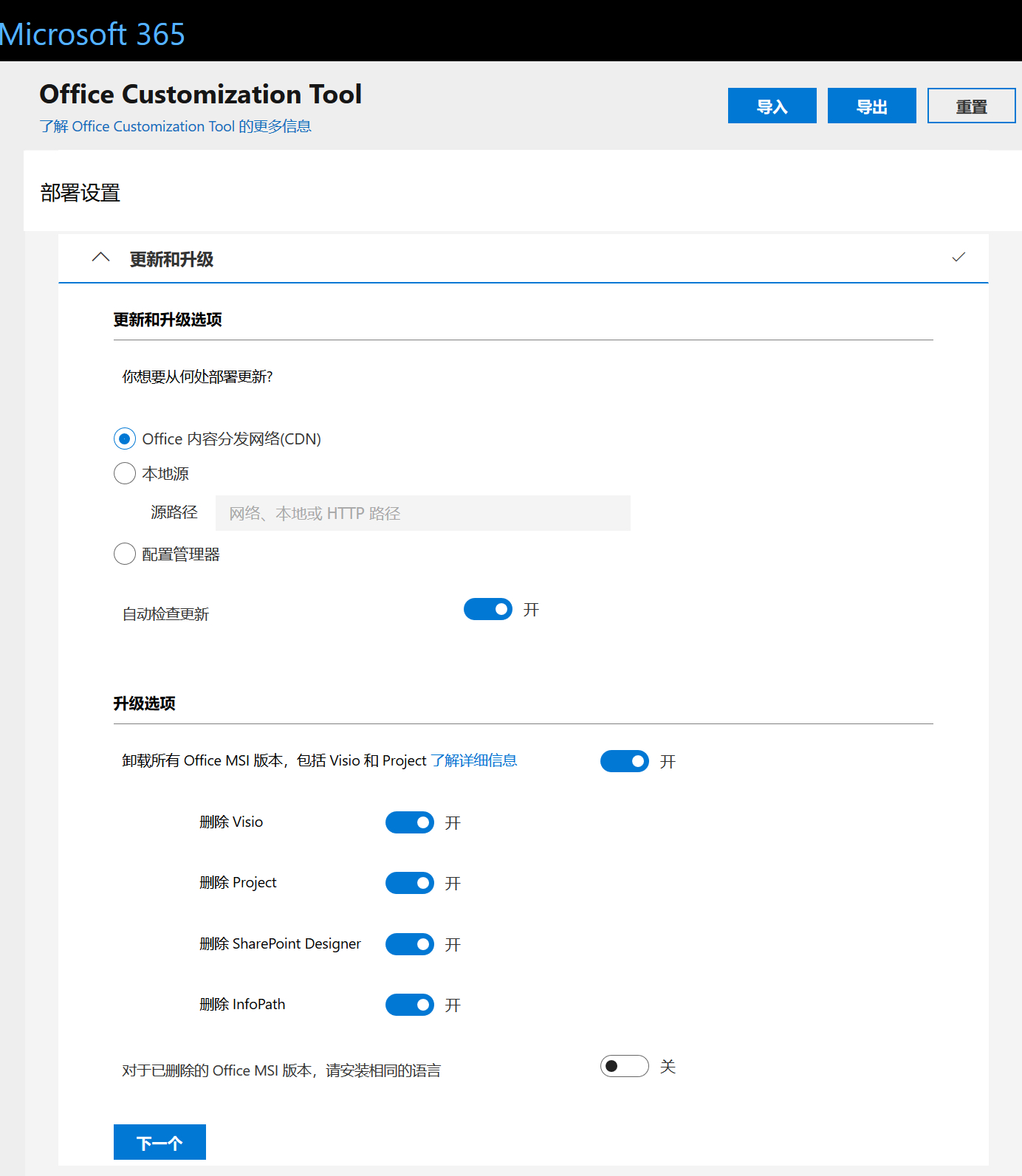Viewport: 1022px width, 1176px height.
Task: Select the Office 内容分发网络(CDN) radio button
Action: pyautogui.click(x=125, y=439)
